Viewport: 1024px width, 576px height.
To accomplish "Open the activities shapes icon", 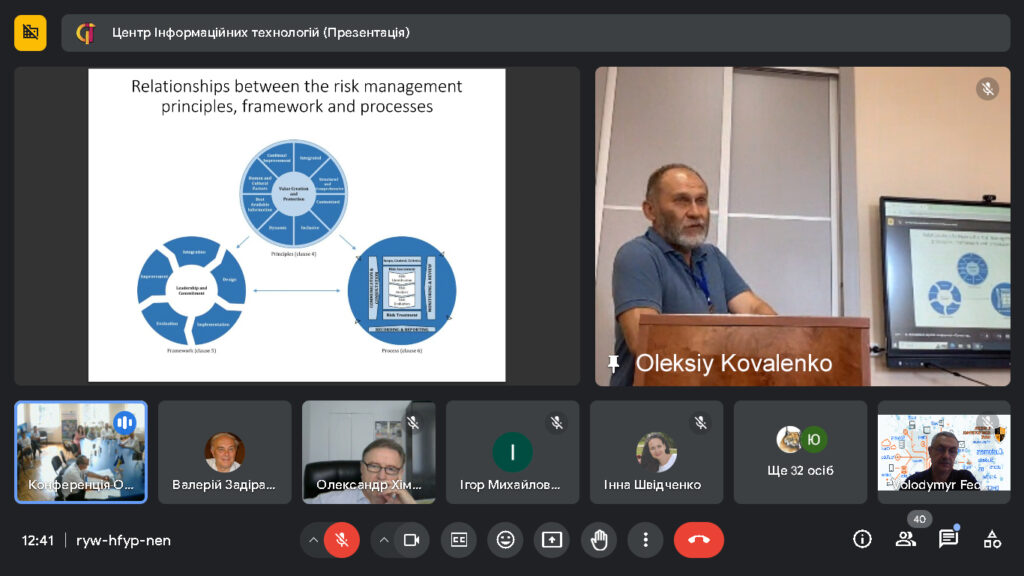I will click(992, 540).
